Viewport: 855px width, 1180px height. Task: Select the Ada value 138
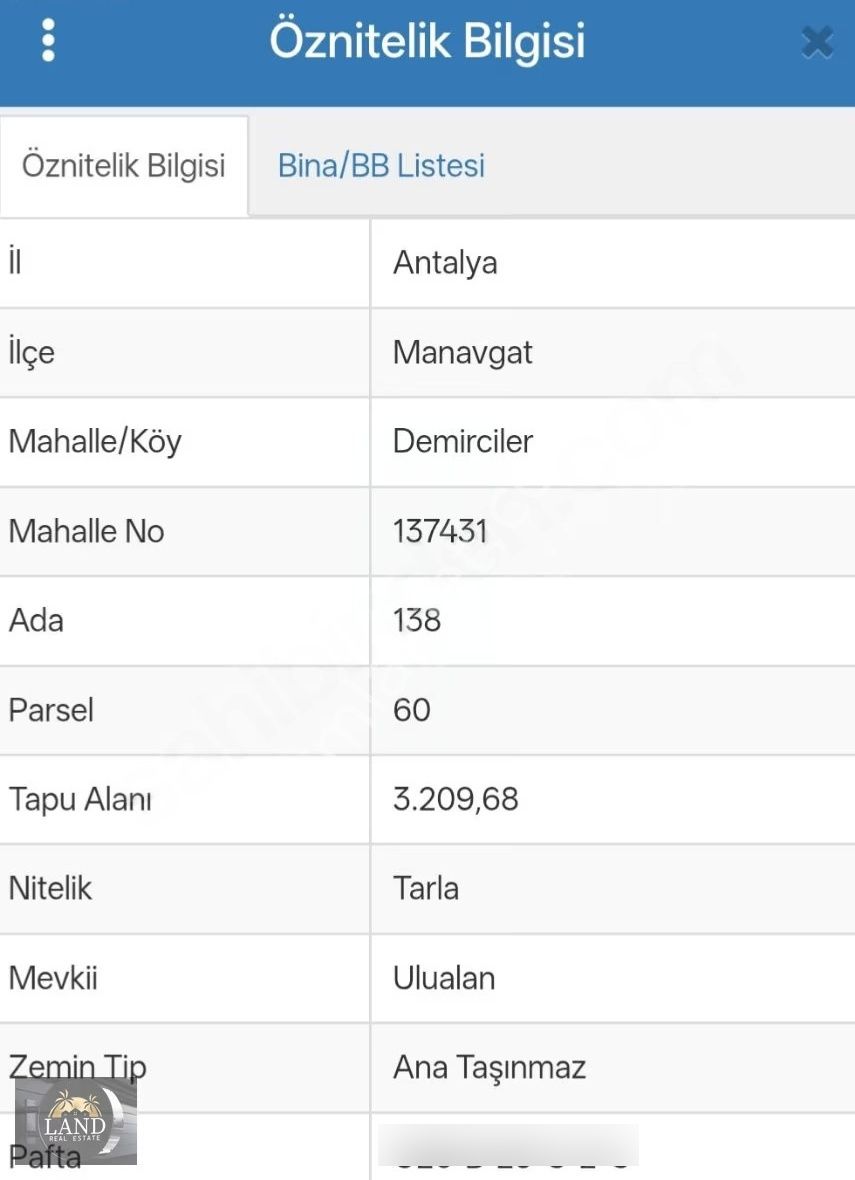pos(416,620)
